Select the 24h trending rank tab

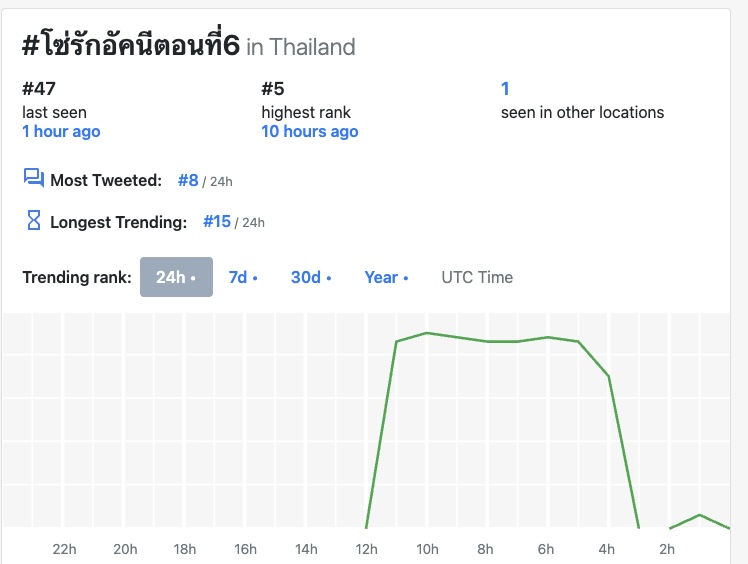(x=176, y=277)
